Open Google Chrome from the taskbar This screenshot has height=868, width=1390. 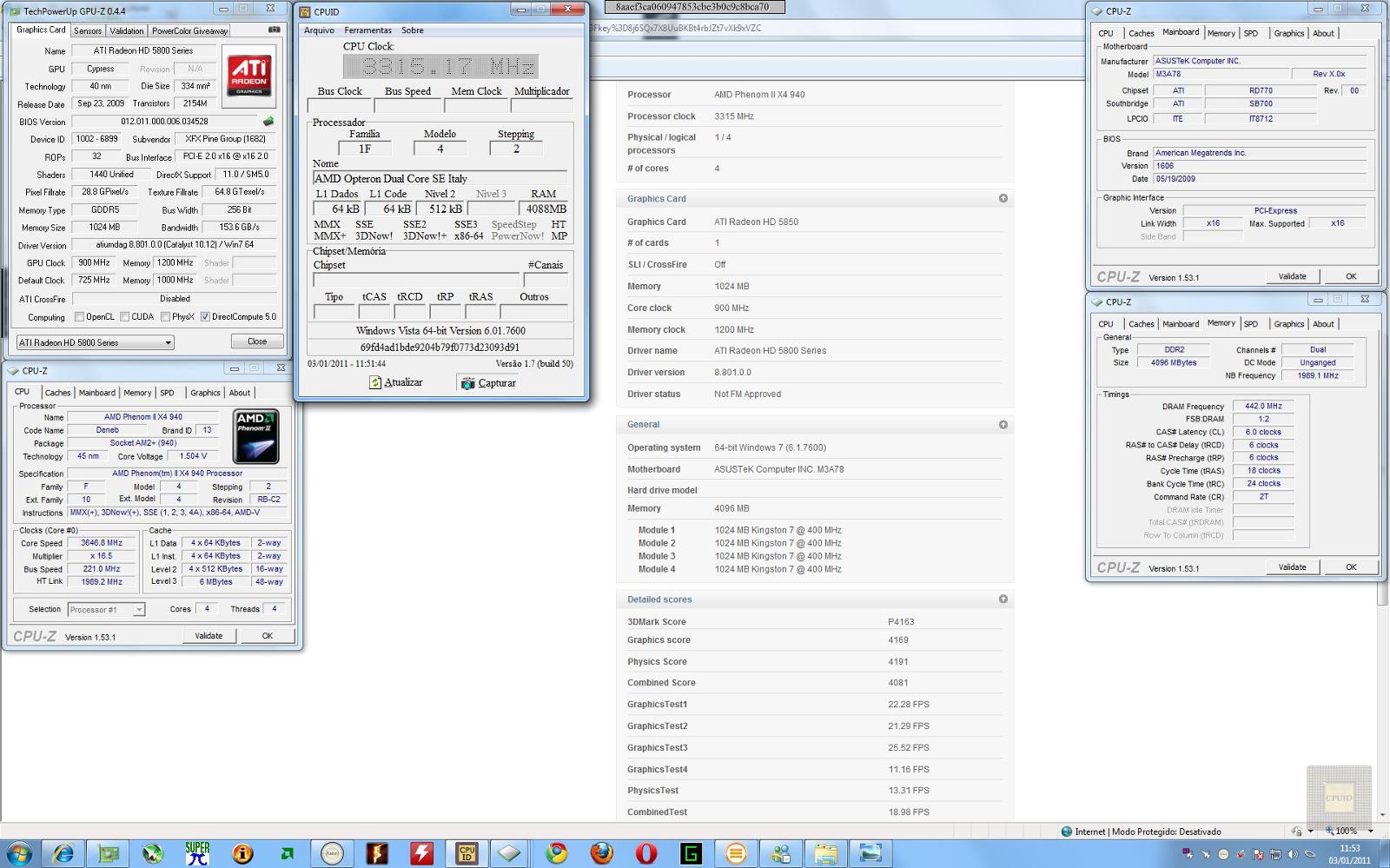(x=557, y=853)
